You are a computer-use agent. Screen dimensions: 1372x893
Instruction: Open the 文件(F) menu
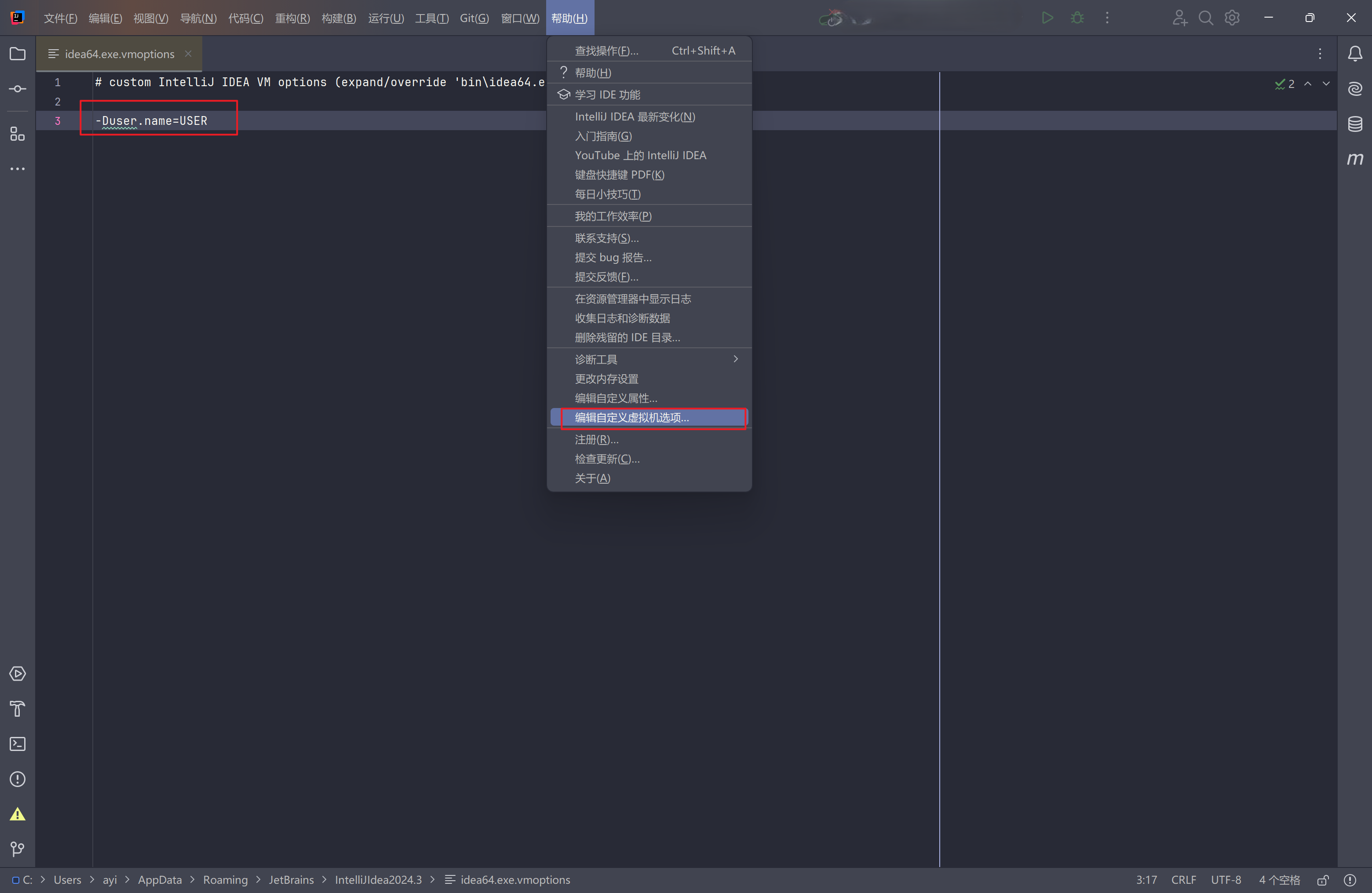(61, 18)
